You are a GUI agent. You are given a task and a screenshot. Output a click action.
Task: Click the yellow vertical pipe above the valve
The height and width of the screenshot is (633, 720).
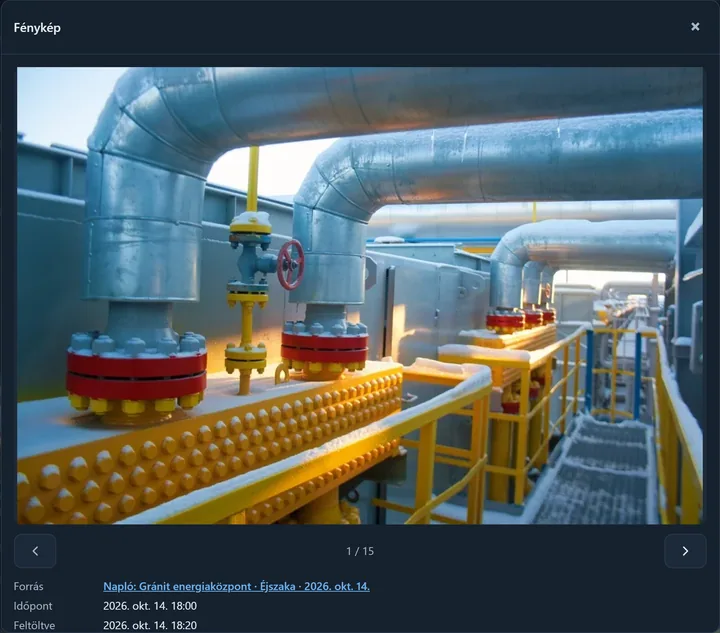click(253, 179)
